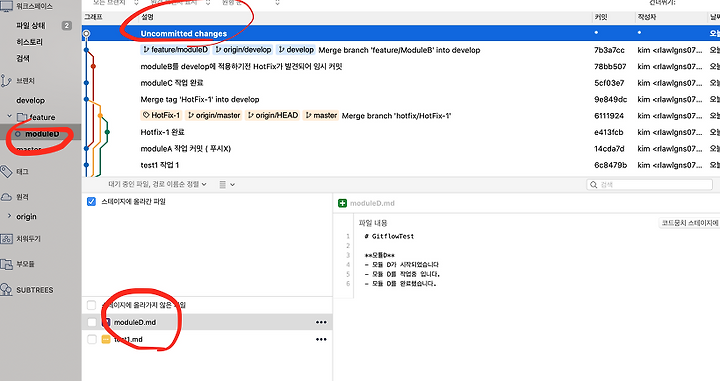Select the moduleD branch under feature
The height and width of the screenshot is (381, 720).
coord(42,134)
